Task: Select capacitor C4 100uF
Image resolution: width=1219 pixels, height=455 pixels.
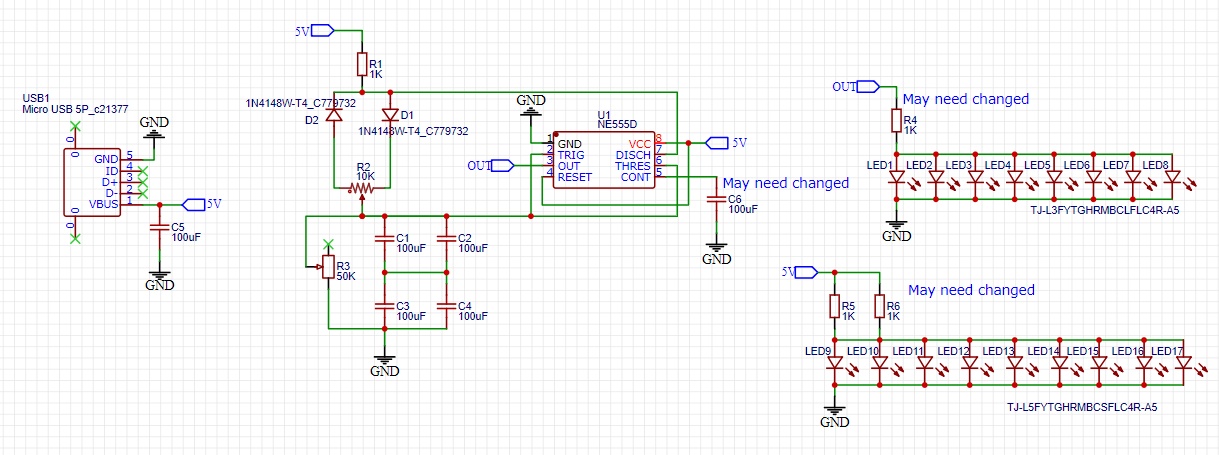Action: click(445, 306)
